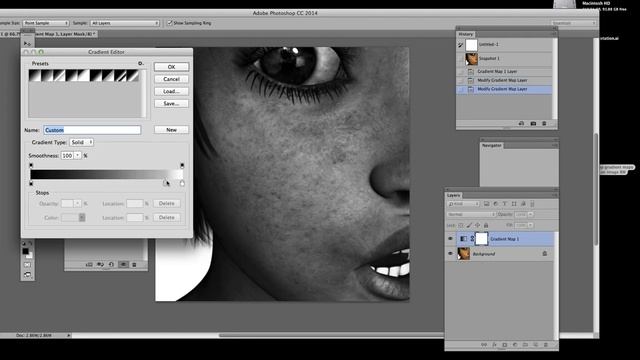Lock position with the move icon
The image size is (640, 360).
tap(478, 225)
